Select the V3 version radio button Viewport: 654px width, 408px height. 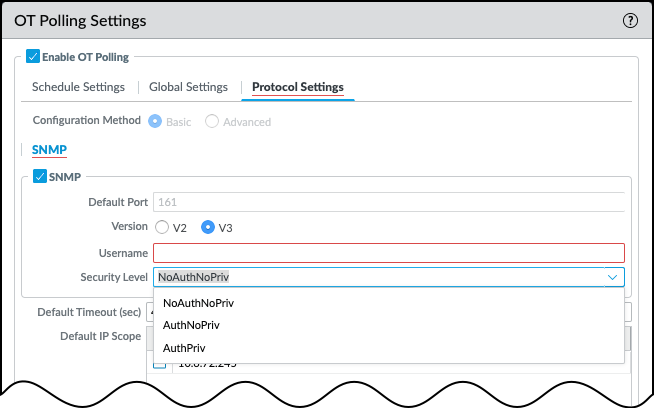point(208,227)
